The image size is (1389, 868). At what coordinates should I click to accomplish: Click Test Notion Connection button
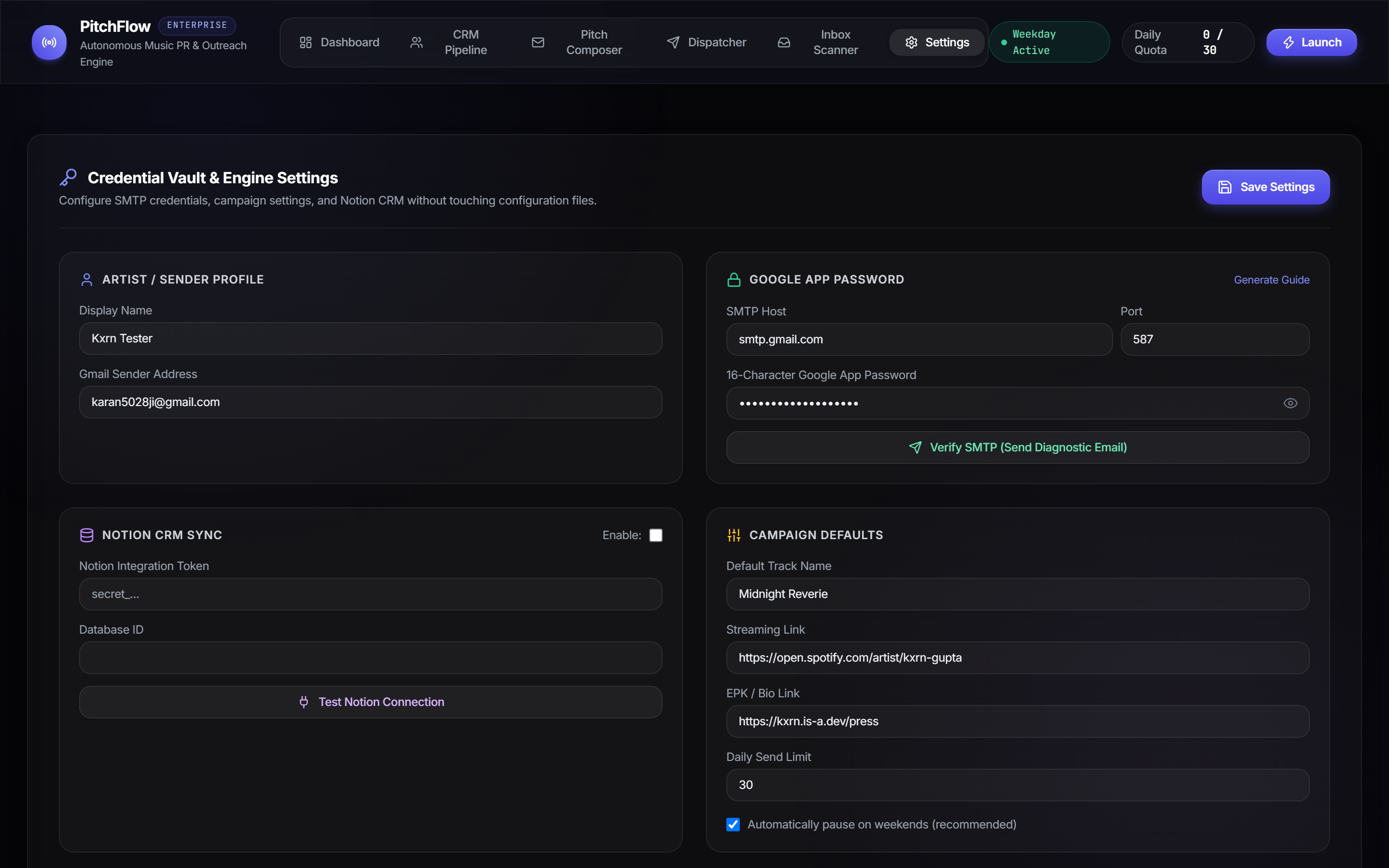click(x=371, y=702)
